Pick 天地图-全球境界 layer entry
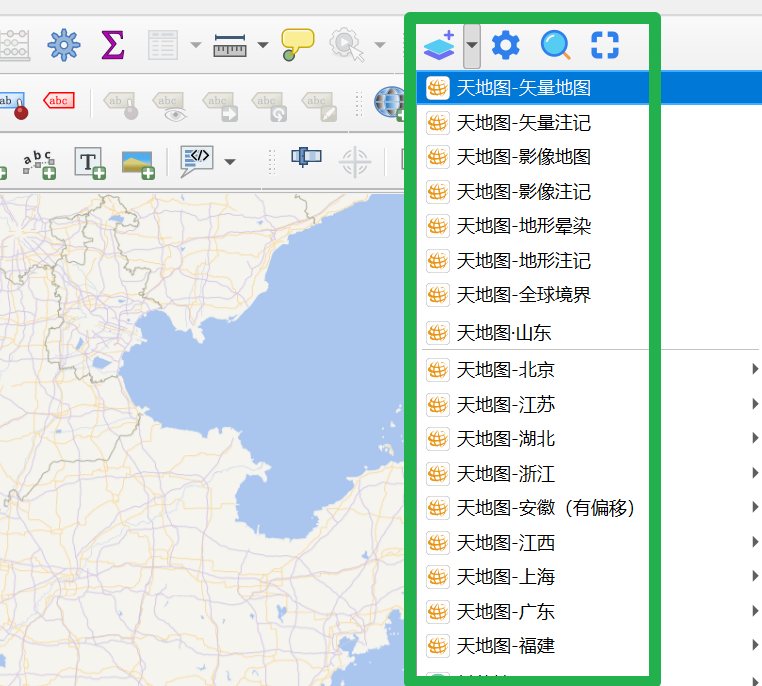Image resolution: width=762 pixels, height=686 pixels. point(589,295)
